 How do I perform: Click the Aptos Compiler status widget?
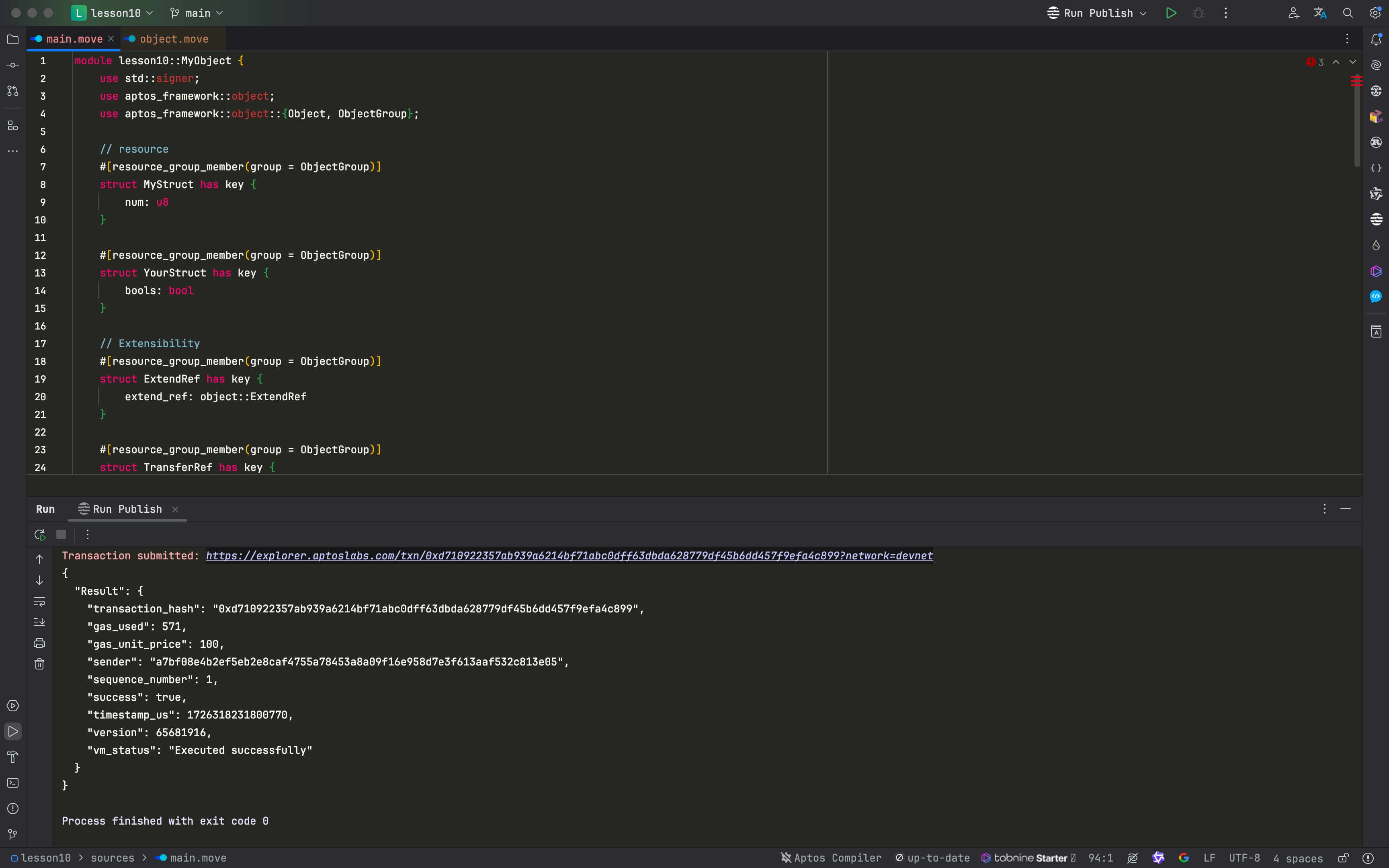click(x=831, y=858)
